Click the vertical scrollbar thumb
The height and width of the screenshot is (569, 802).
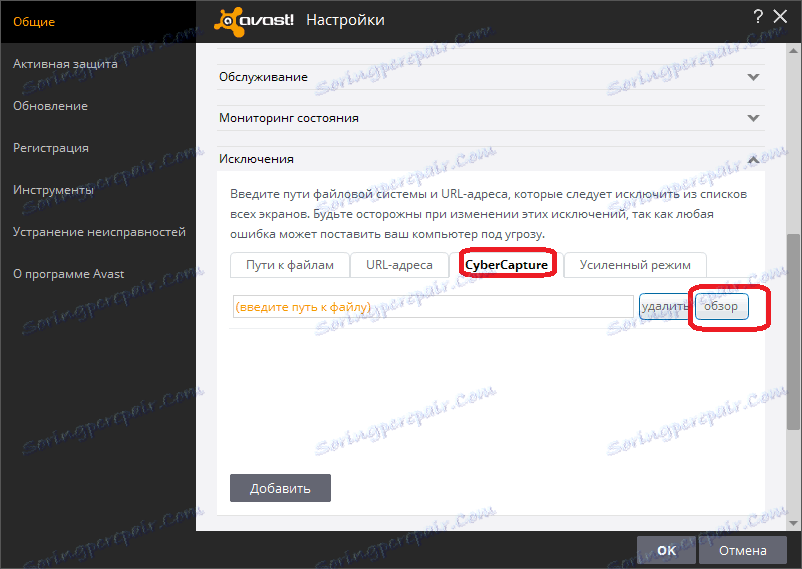[793, 332]
